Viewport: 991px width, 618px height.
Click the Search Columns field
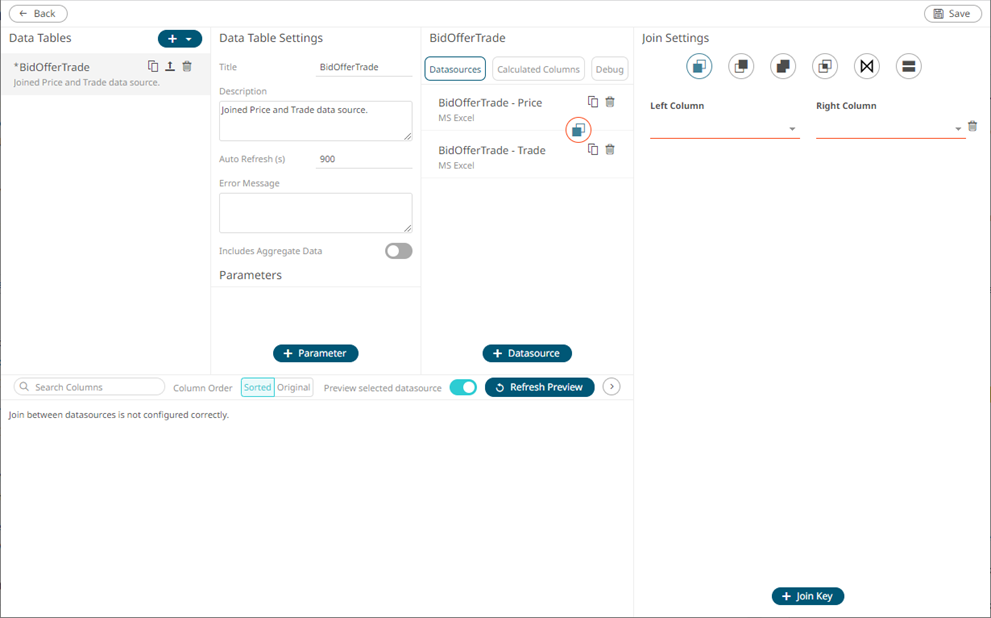90,387
